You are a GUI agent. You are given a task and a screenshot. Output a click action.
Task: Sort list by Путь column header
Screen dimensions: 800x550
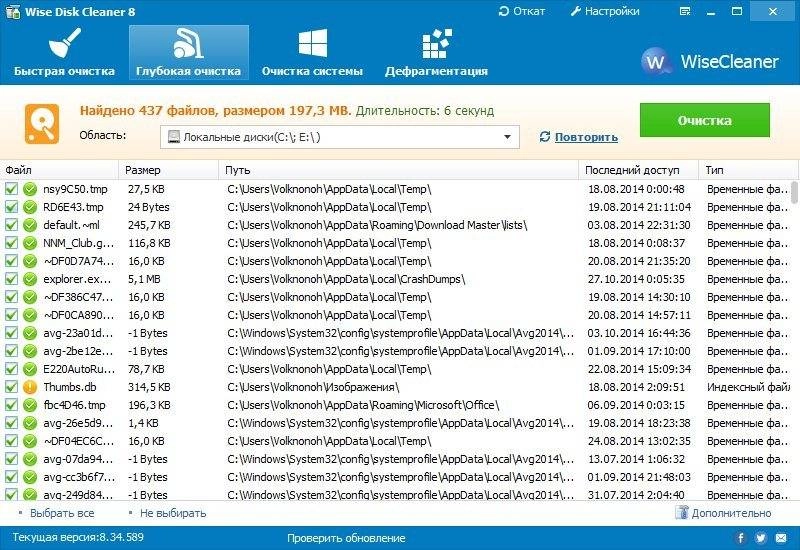click(399, 170)
